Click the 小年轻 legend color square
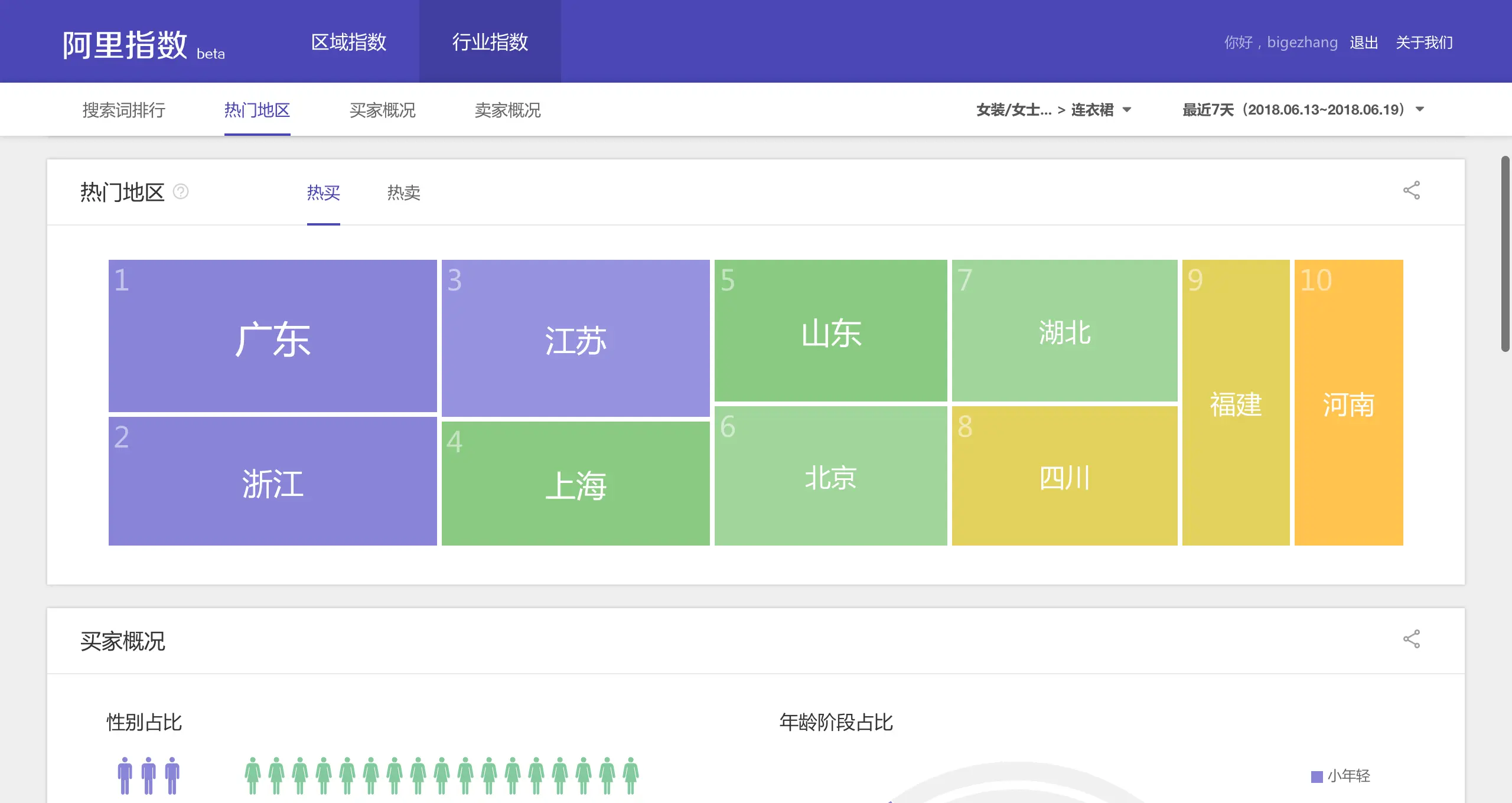 pyautogui.click(x=1317, y=776)
